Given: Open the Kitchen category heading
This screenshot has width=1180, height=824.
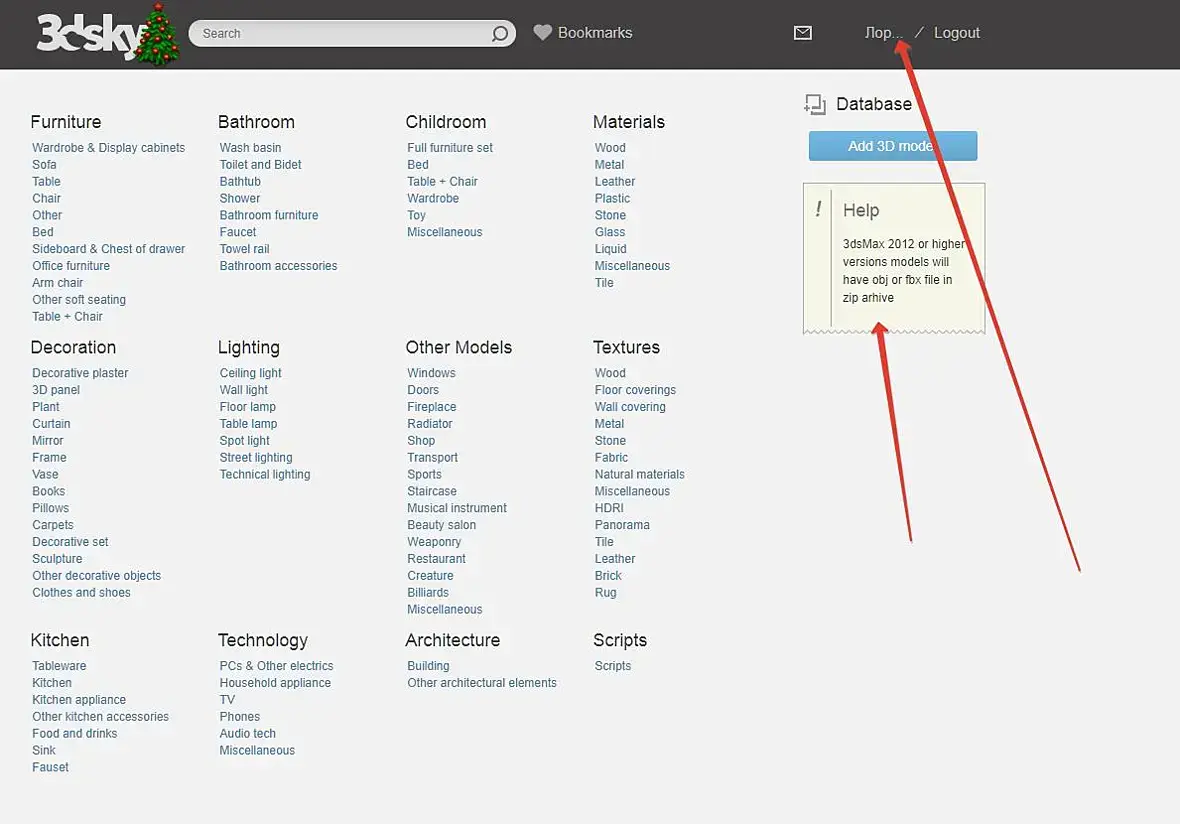Looking at the screenshot, I should 59,640.
